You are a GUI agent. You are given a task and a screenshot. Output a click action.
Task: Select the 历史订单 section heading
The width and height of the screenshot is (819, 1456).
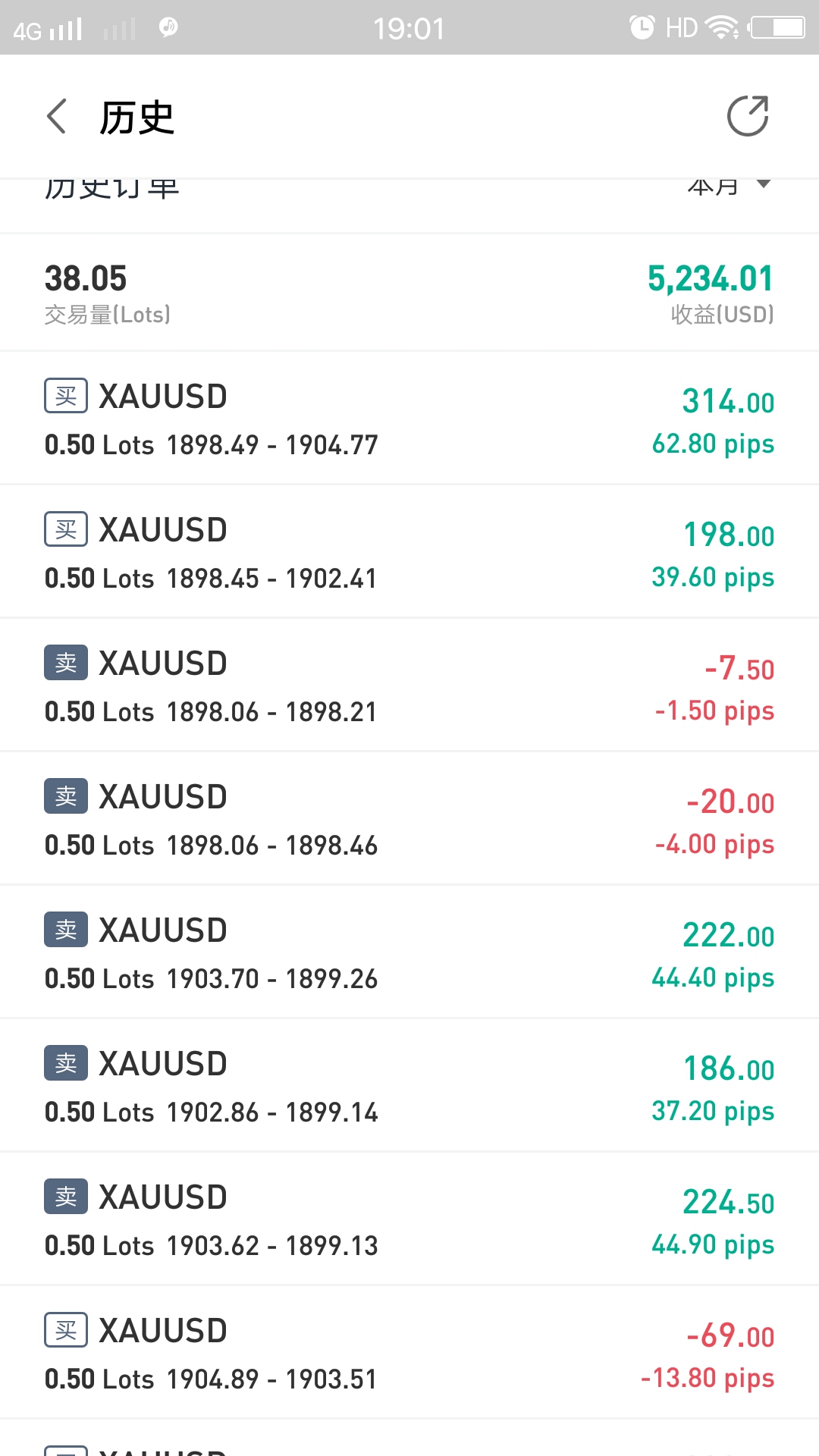coord(112,188)
